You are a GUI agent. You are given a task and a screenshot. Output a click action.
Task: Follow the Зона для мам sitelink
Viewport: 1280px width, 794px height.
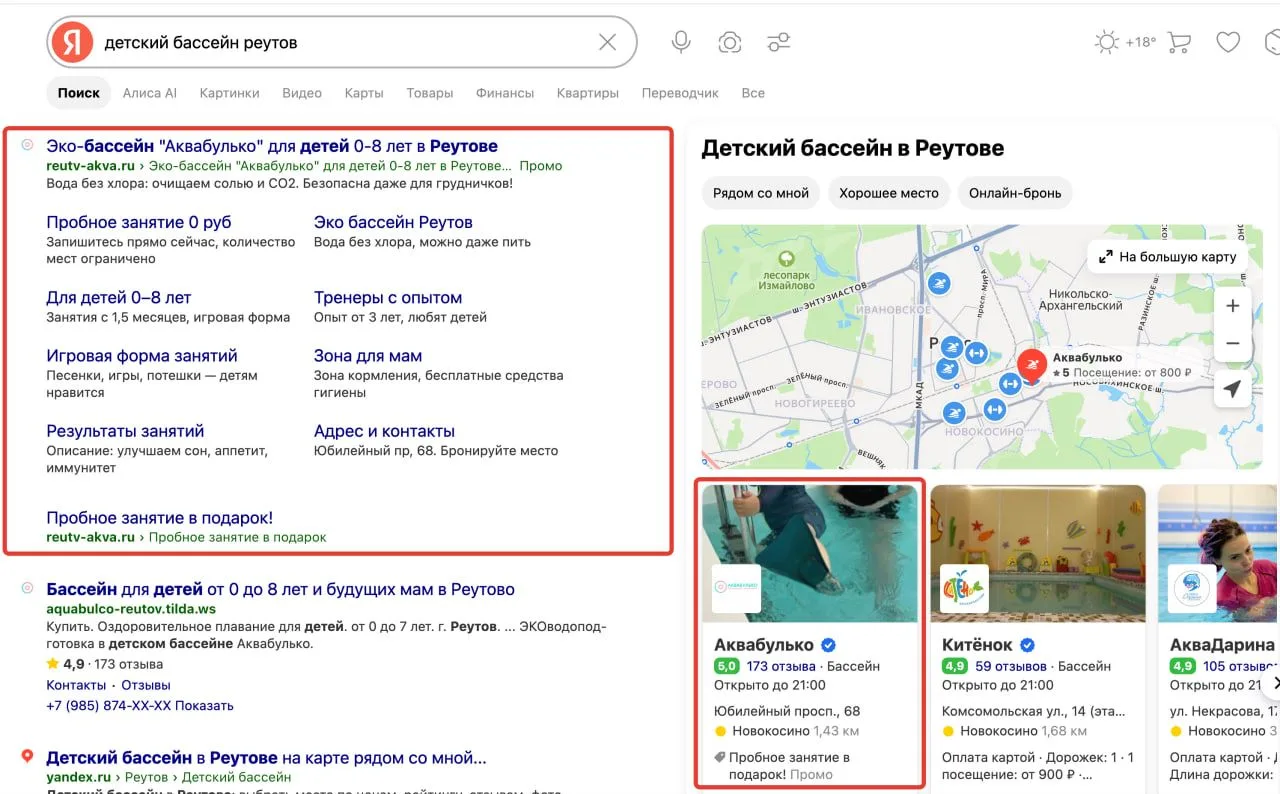click(x=368, y=355)
